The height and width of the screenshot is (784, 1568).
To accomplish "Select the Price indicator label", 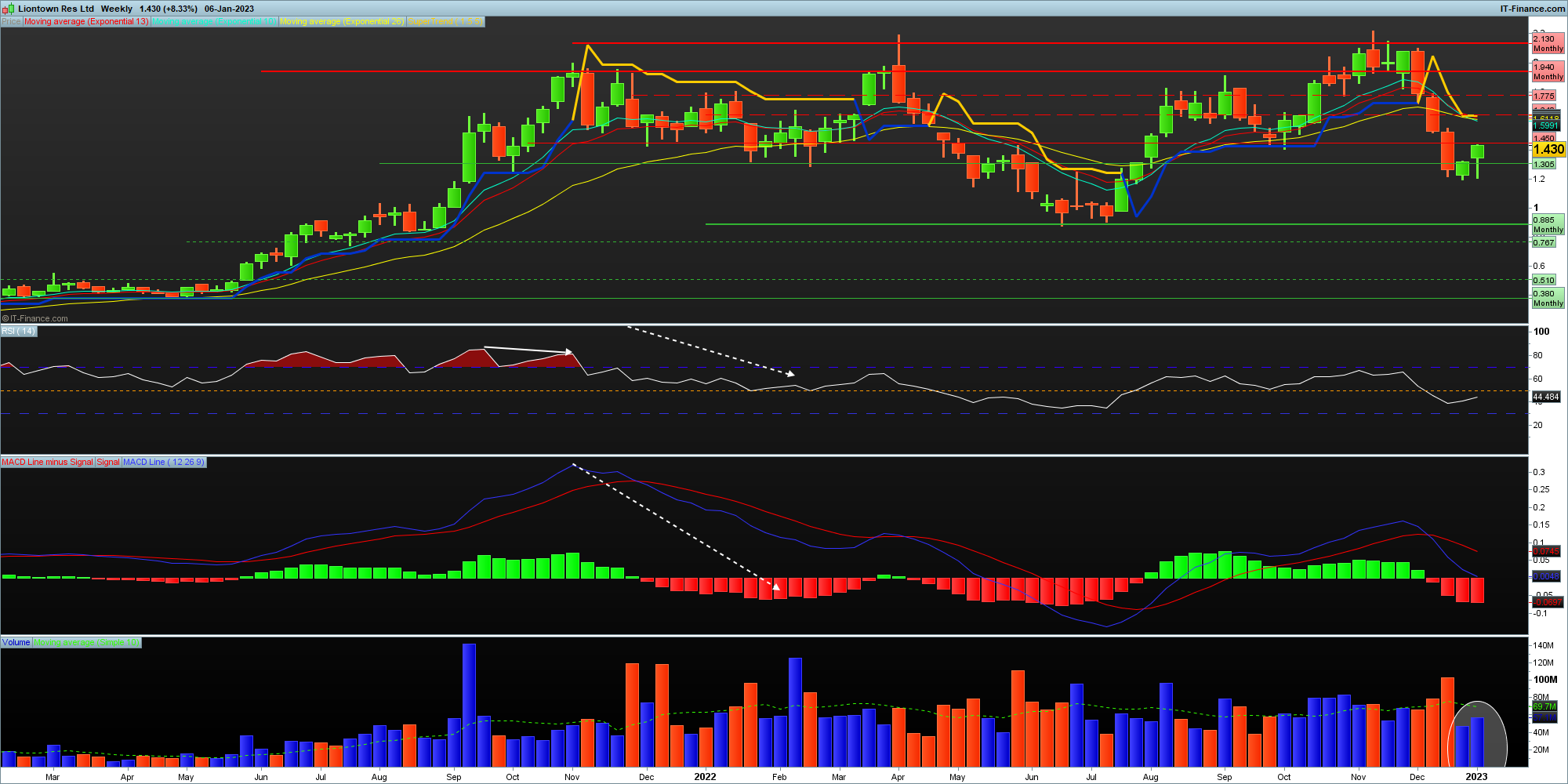I will point(11,22).
